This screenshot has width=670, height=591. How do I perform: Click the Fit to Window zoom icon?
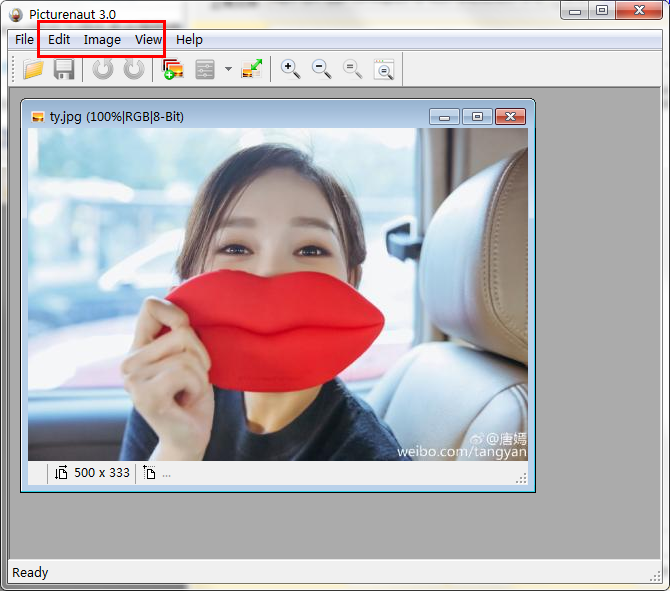pyautogui.click(x=384, y=69)
